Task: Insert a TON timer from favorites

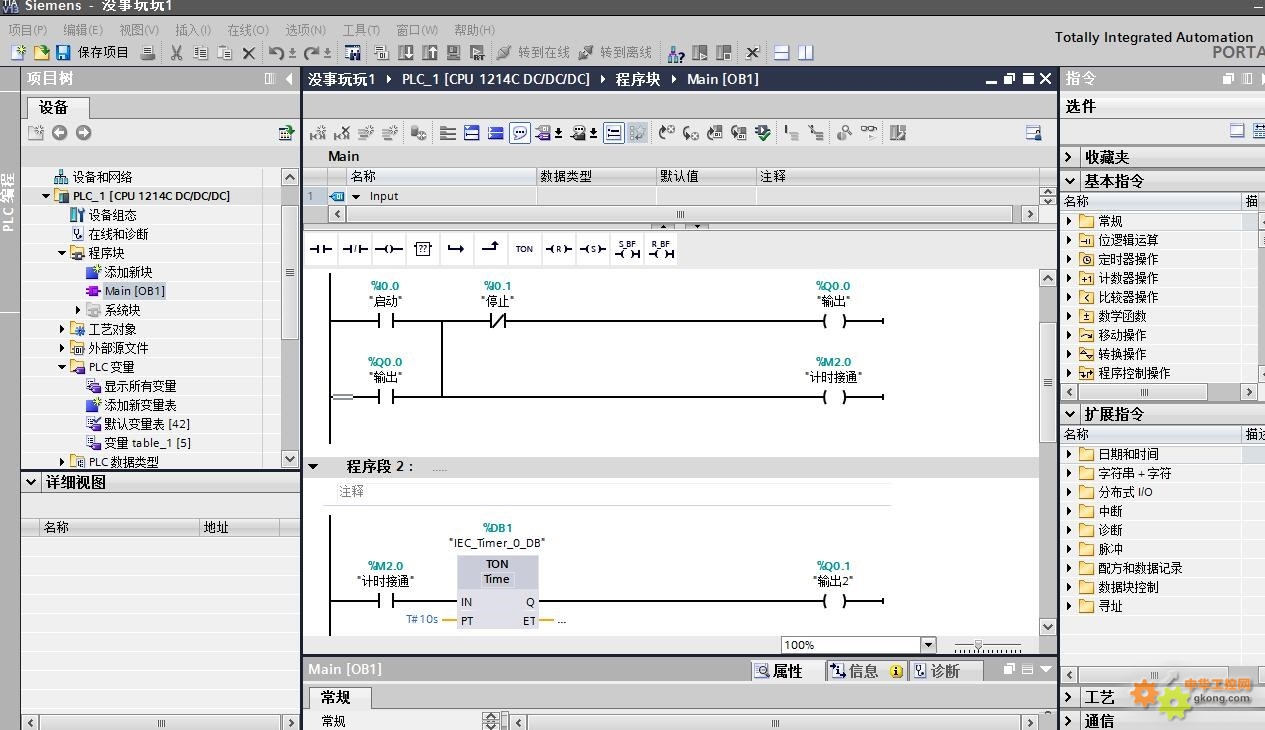Action: pos(524,249)
